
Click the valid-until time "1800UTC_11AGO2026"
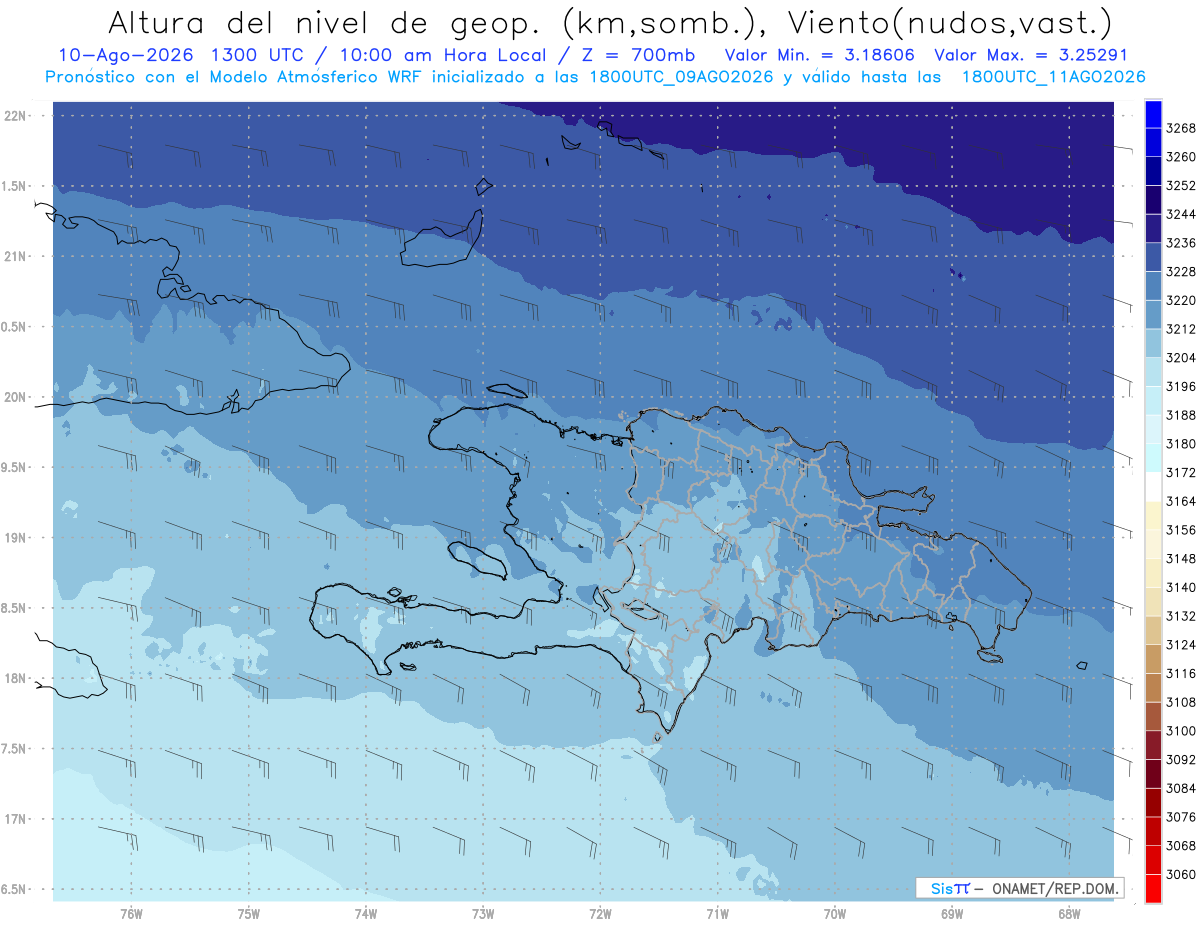[x=1052, y=77]
